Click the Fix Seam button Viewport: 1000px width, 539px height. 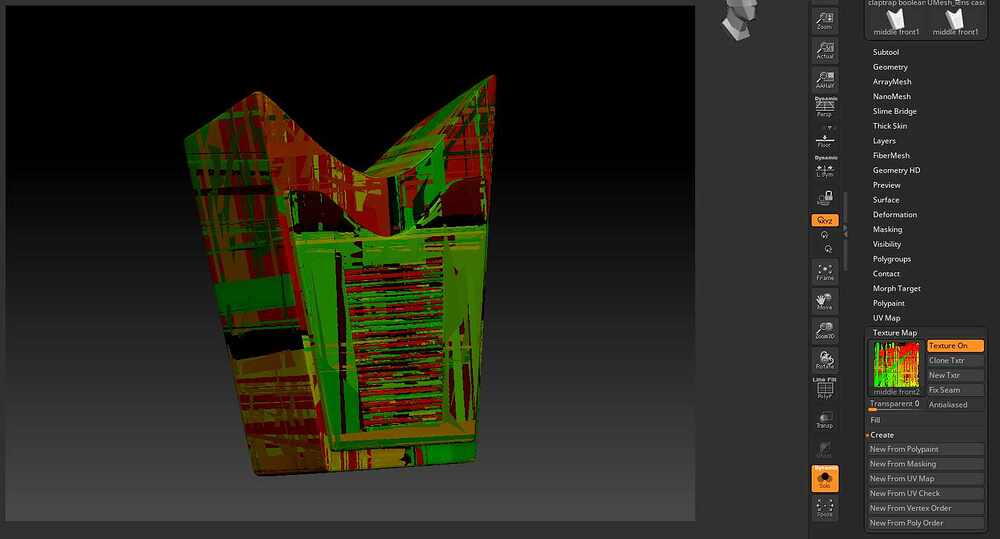pos(955,390)
